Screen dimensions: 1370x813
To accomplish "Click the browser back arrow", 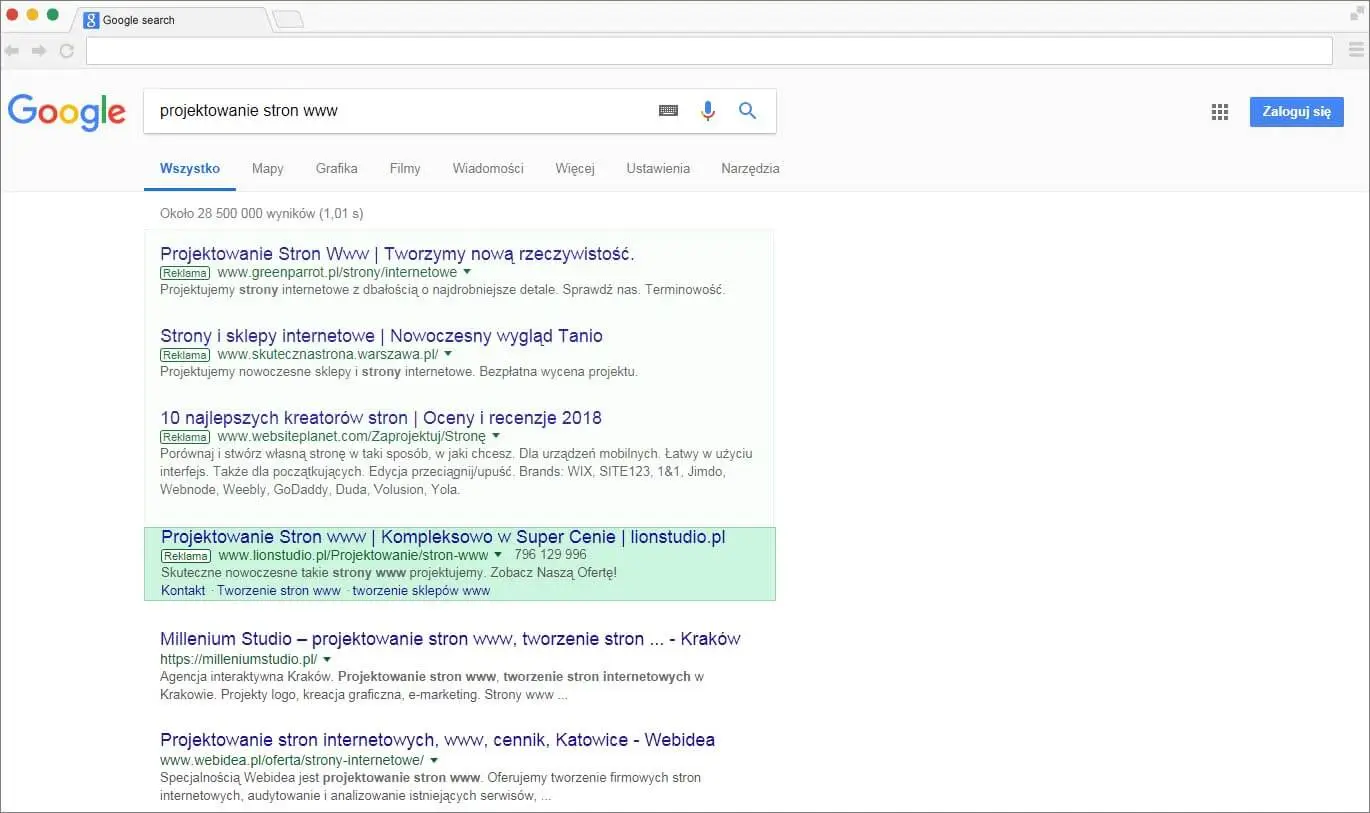I will [12, 50].
